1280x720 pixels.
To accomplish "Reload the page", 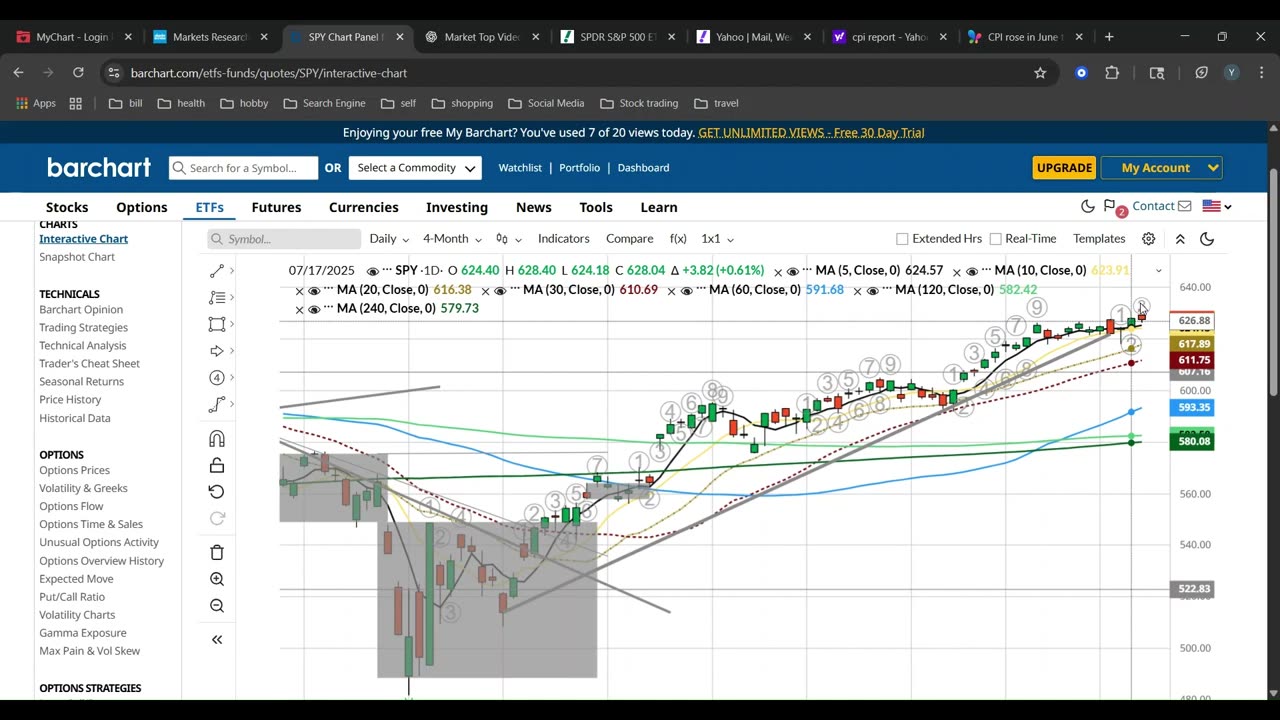I will (78, 73).
